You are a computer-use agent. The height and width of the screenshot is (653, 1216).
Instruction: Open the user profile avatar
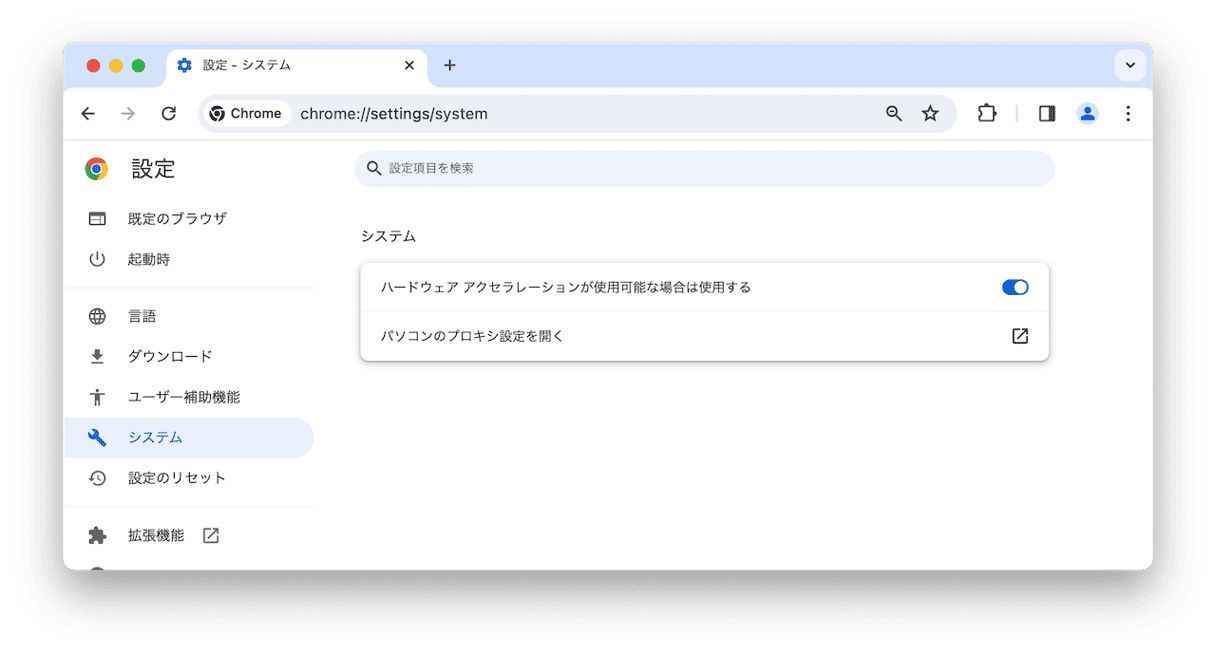(1087, 114)
